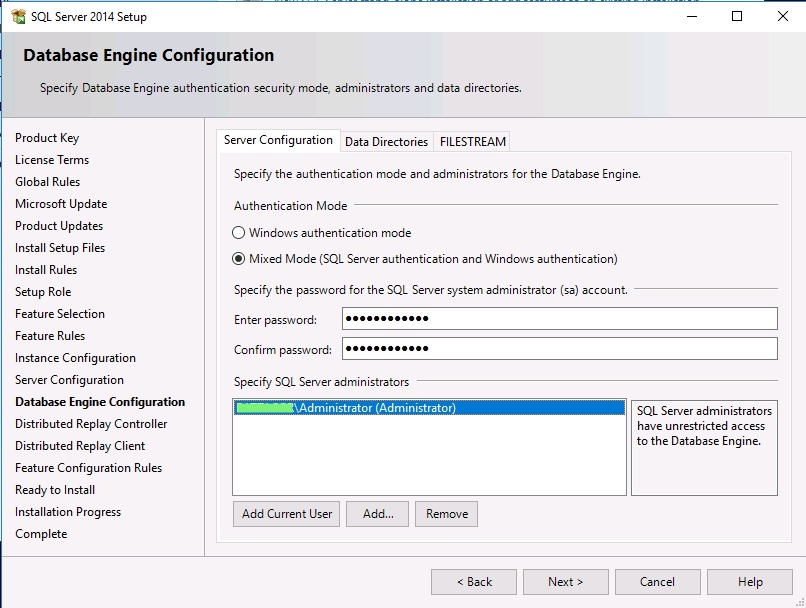Click the Distributed Replay Client step
The width and height of the screenshot is (806, 608).
pyautogui.click(x=80, y=446)
